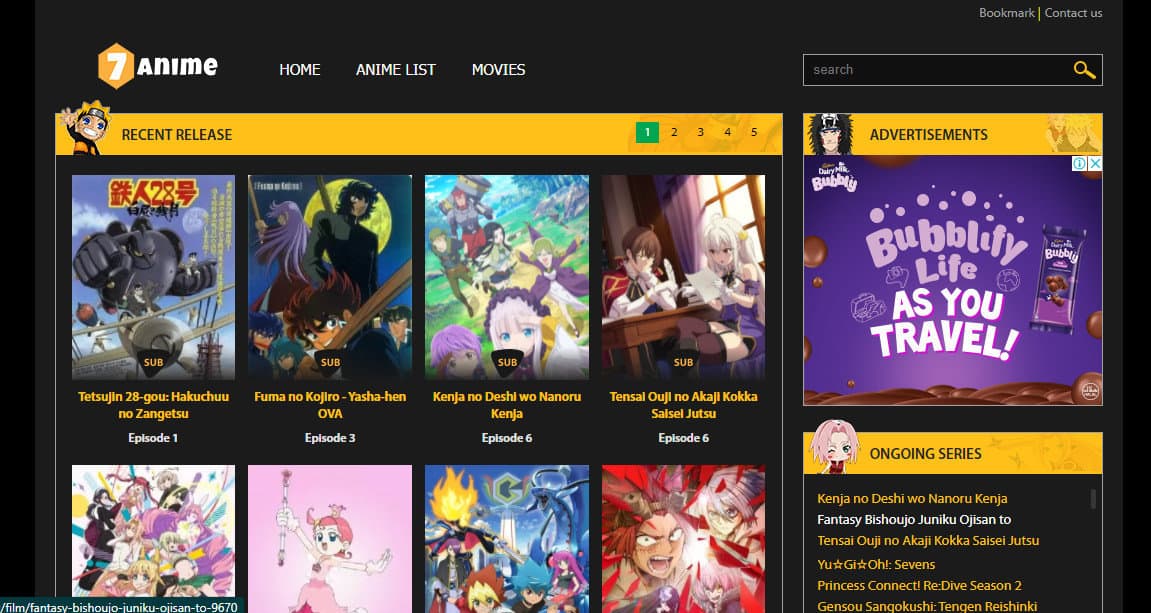Image resolution: width=1151 pixels, height=613 pixels.
Task: Click the ADVERTISEMENTS heading
Action: point(929,135)
